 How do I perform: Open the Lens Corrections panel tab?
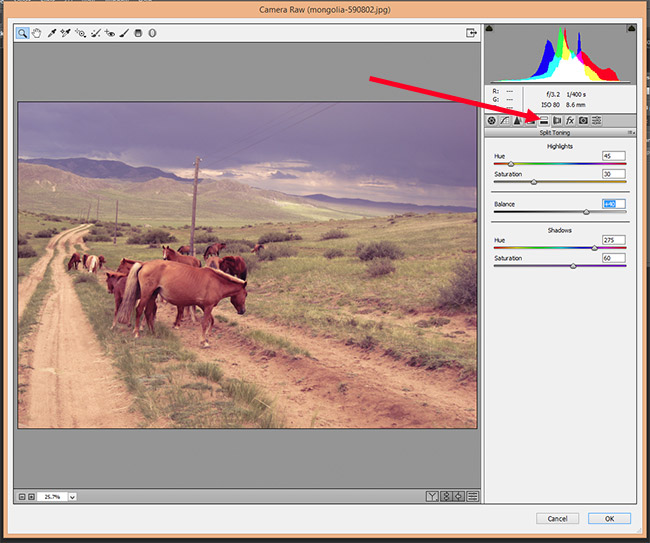(x=557, y=121)
